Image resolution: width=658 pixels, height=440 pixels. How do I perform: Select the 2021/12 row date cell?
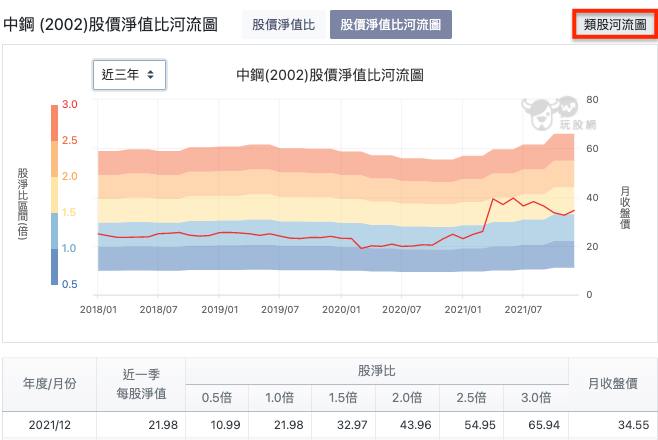pyautogui.click(x=50, y=425)
